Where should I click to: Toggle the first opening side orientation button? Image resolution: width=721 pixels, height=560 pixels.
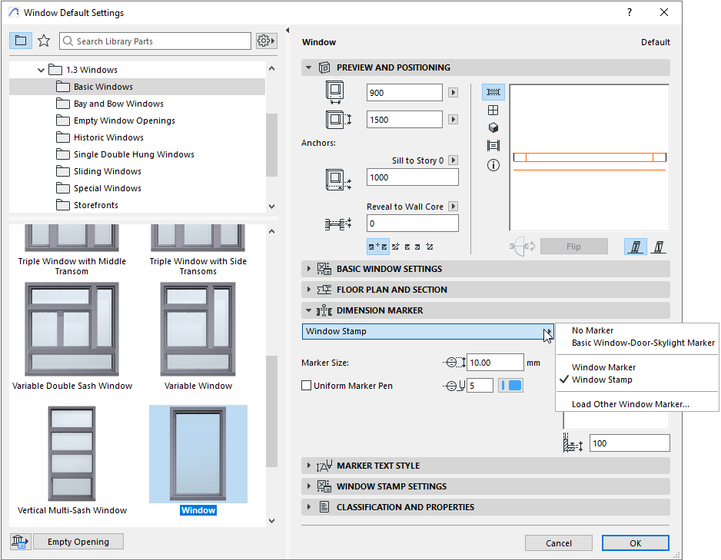pyautogui.click(x=636, y=246)
